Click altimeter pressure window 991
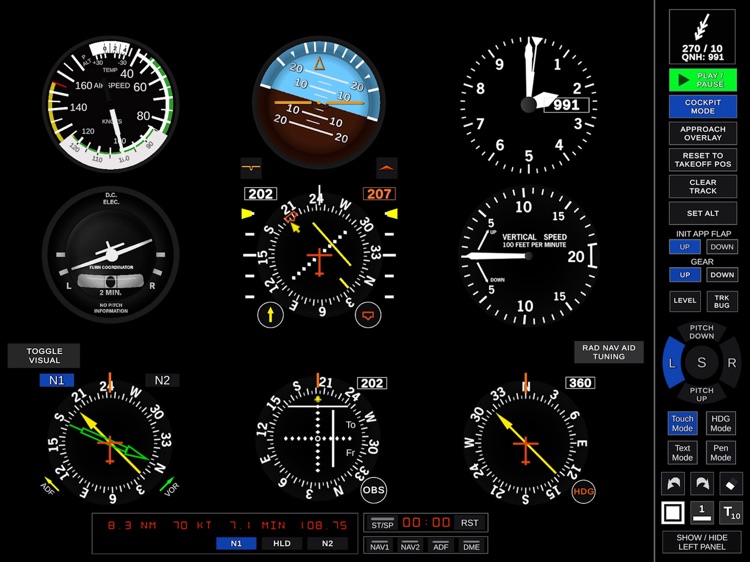The image size is (750, 562). (x=566, y=105)
